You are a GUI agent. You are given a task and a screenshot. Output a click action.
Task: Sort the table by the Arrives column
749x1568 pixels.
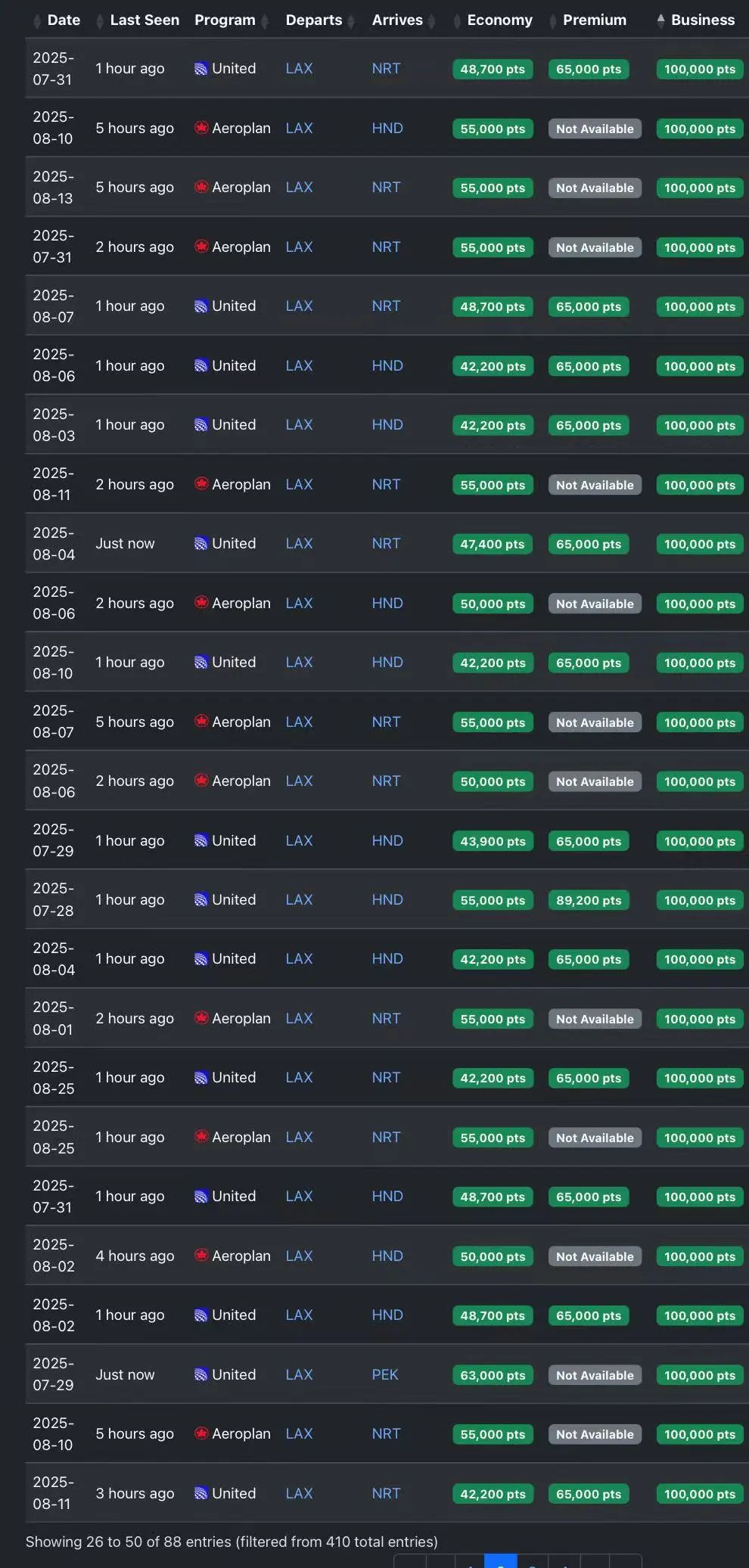tap(397, 20)
